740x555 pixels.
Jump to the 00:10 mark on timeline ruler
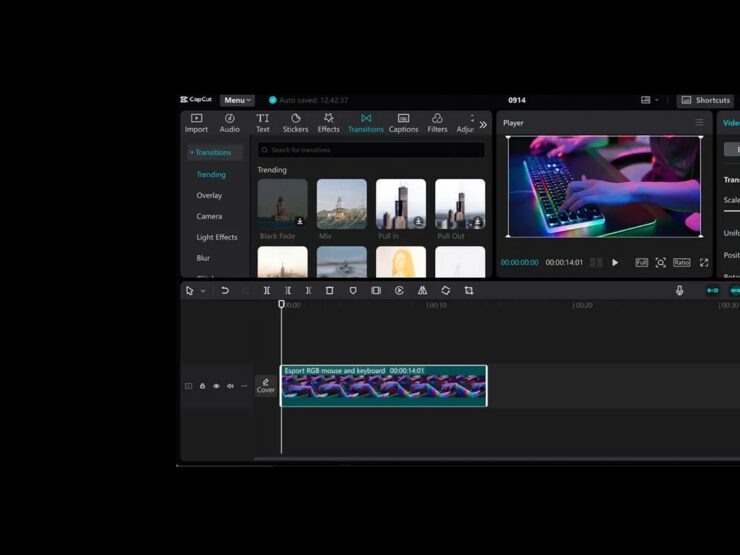pos(436,305)
